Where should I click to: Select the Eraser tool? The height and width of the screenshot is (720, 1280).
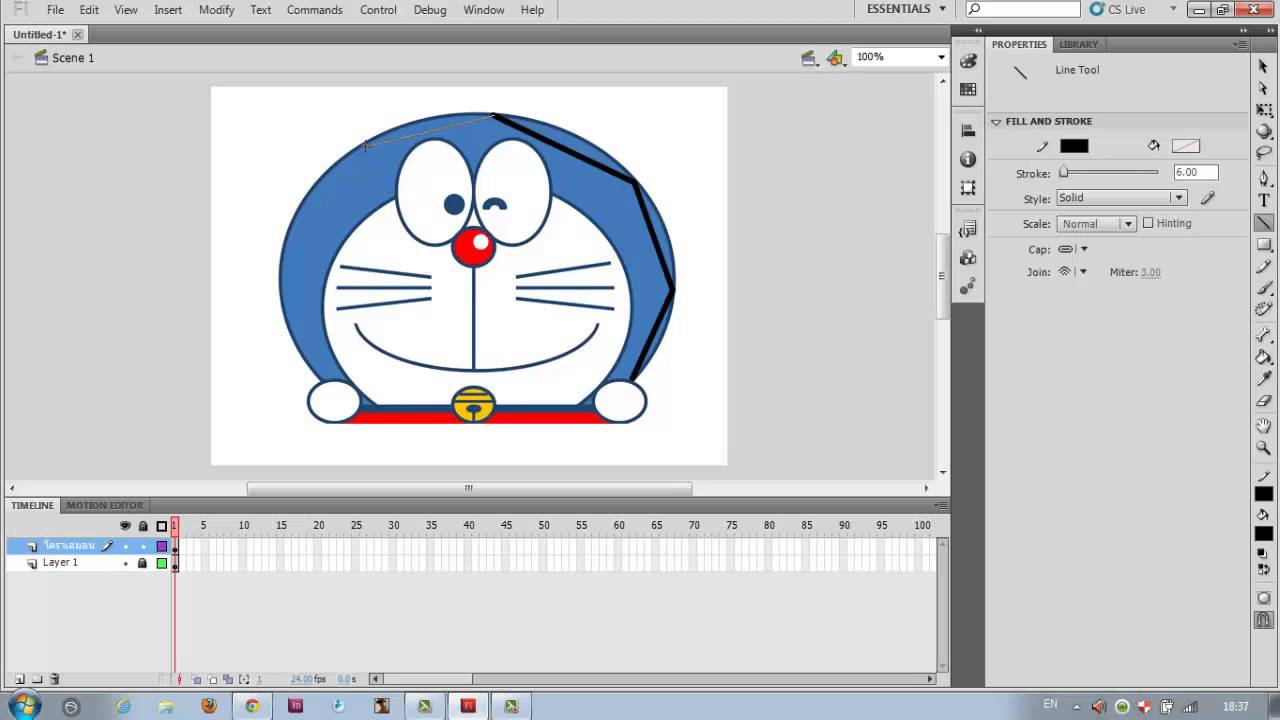(1264, 402)
